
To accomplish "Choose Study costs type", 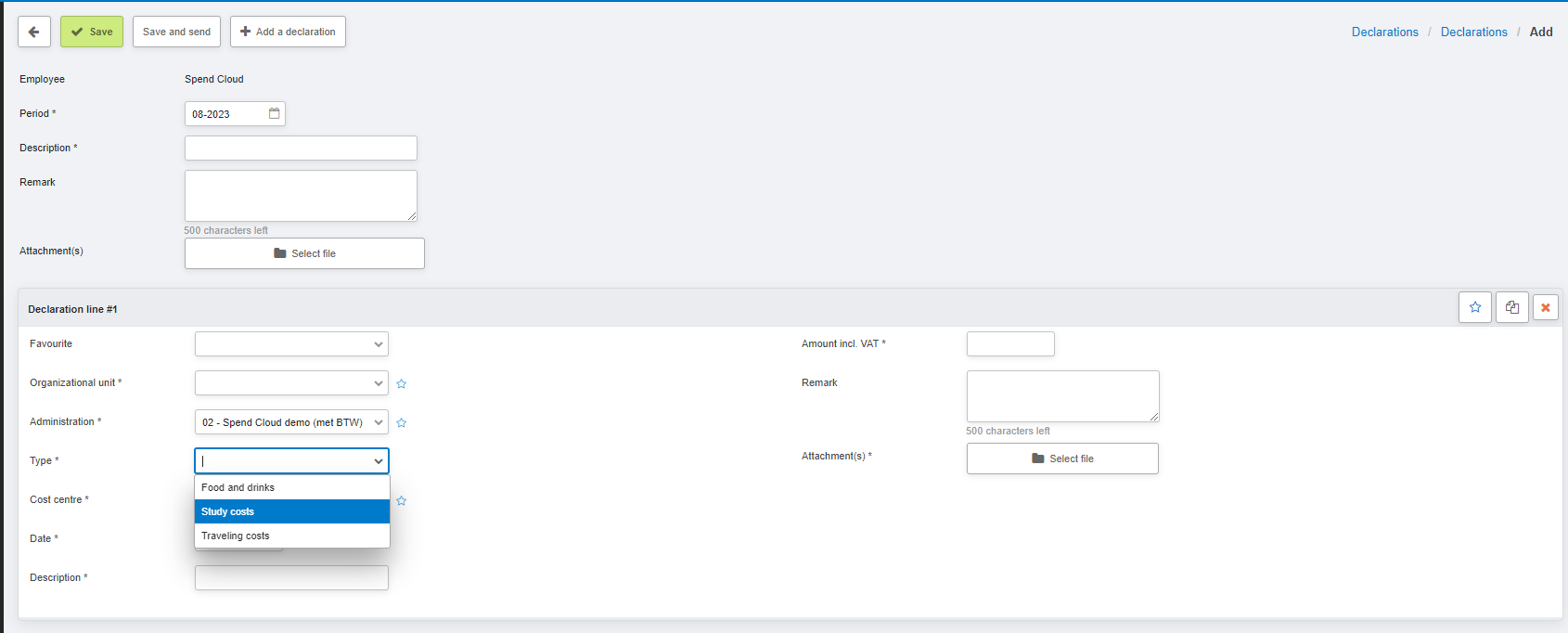I will (292, 511).
